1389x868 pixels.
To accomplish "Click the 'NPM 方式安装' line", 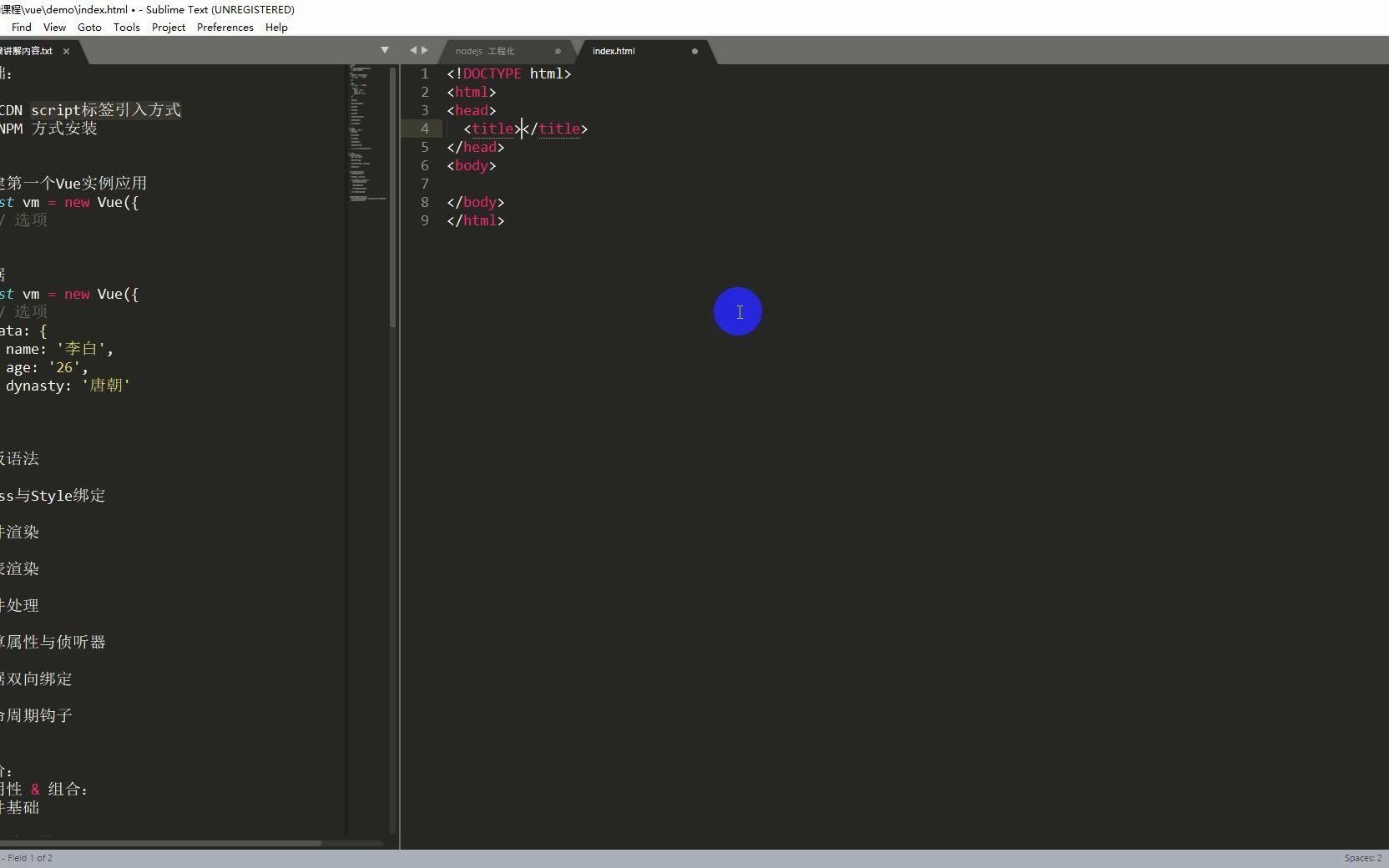I will click(48, 129).
